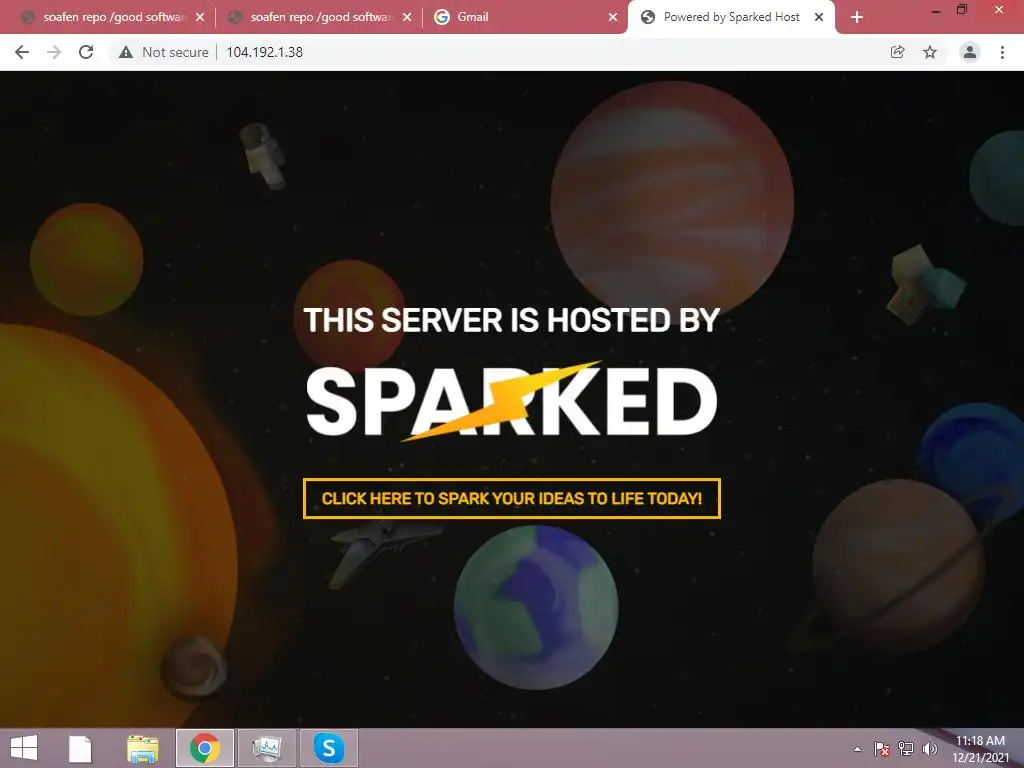
Task: Select the Powered by Sparked Host tab
Action: click(731, 17)
